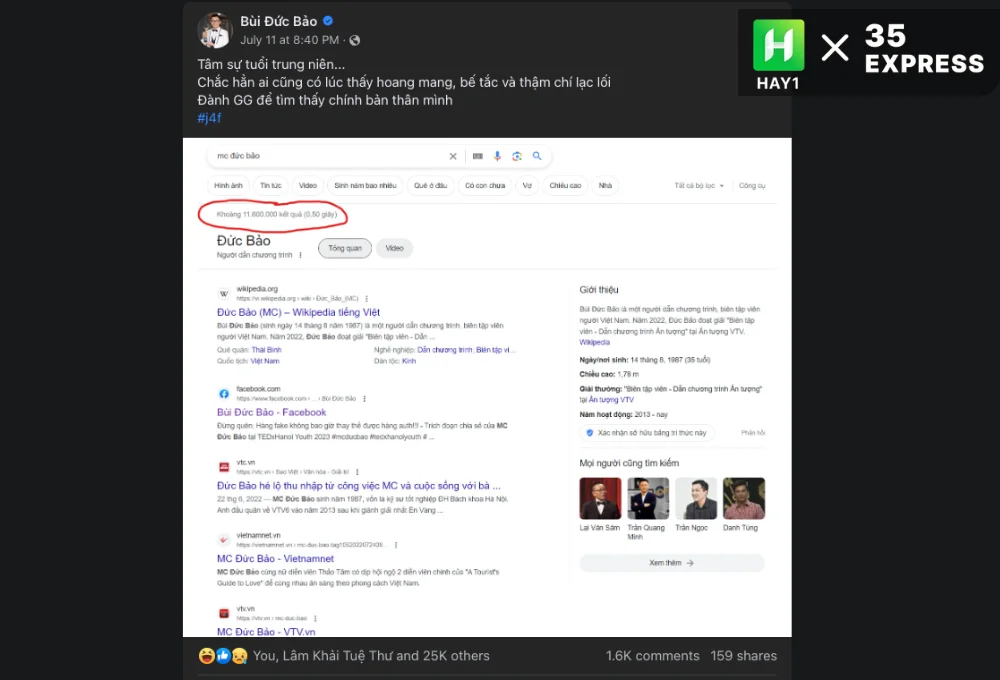Select the Quê ở đâu chip
The image size is (1000, 680).
coord(430,186)
